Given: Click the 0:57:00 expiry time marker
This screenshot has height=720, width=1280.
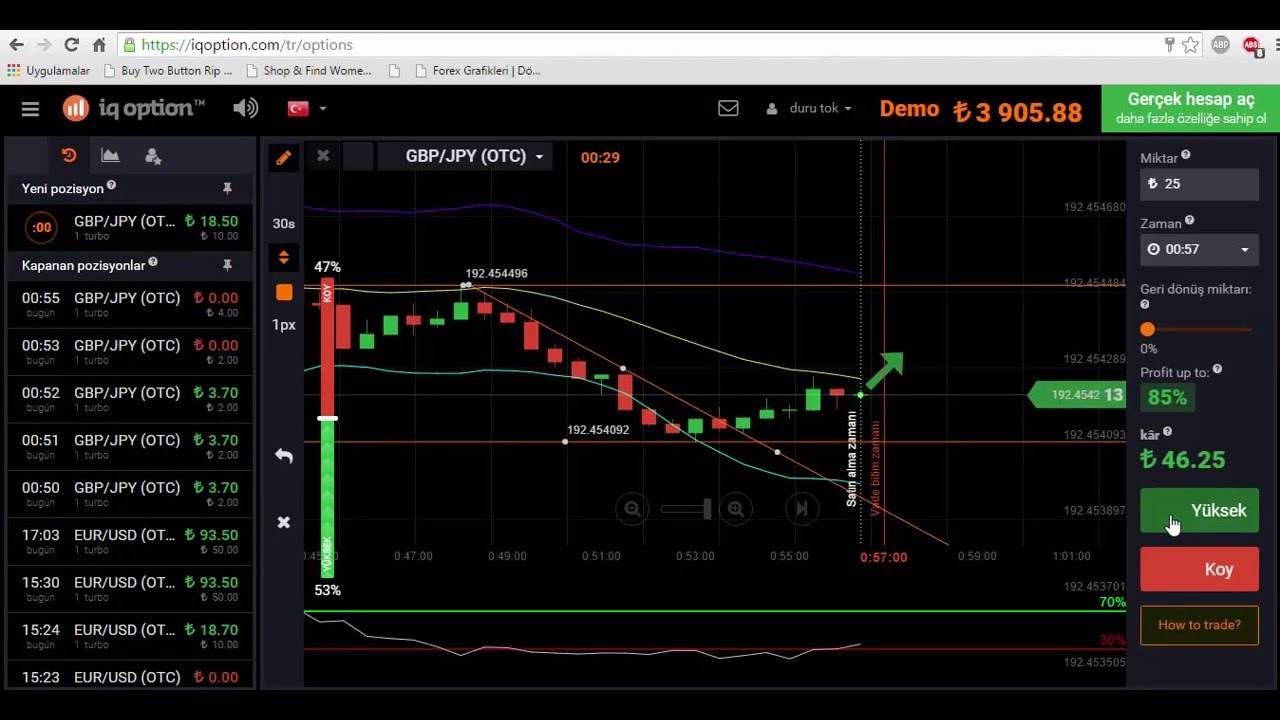Looking at the screenshot, I should (883, 557).
